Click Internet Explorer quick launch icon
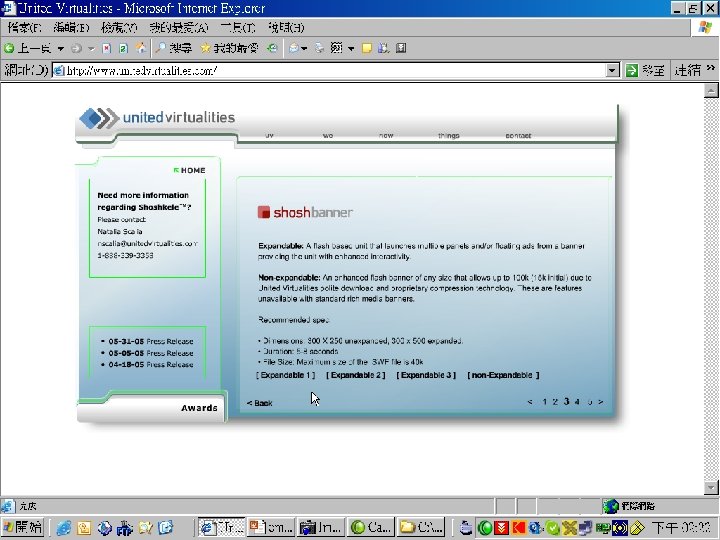This screenshot has height=540, width=720. (x=63, y=528)
